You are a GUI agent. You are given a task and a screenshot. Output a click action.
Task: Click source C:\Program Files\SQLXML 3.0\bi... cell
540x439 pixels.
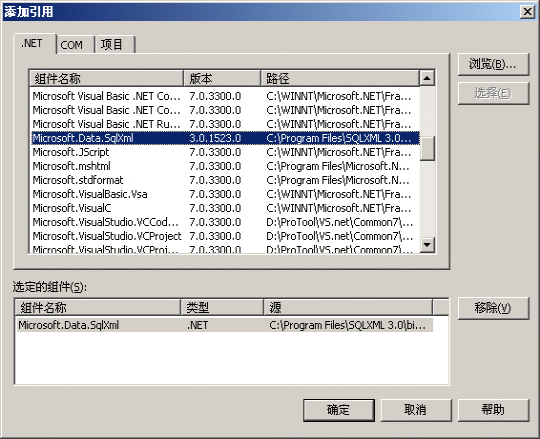pos(347,325)
